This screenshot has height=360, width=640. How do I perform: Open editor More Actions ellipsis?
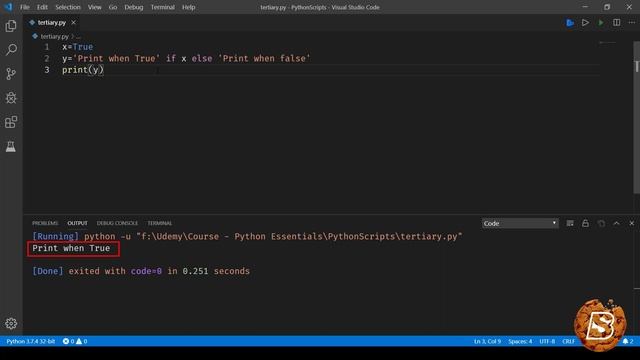[x=632, y=23]
